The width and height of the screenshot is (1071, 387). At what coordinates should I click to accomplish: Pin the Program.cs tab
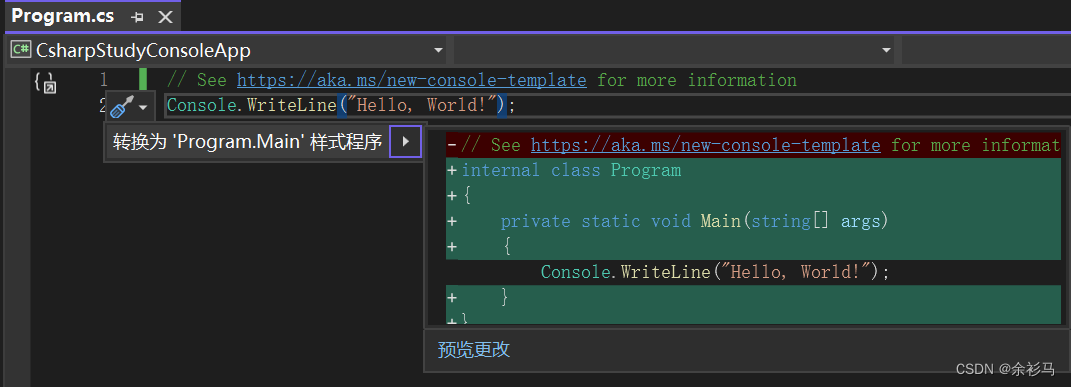137,16
